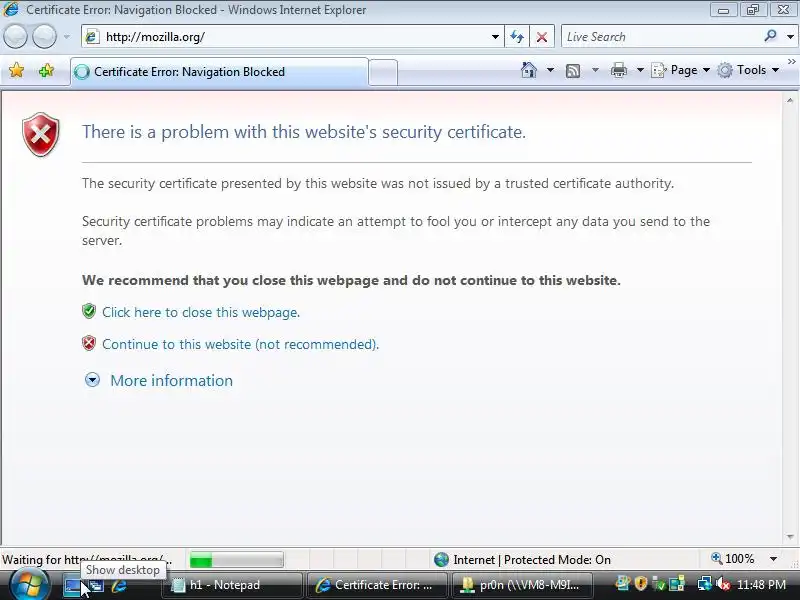Click the Add to Favorites icon
This screenshot has height=600, width=800.
[46, 70]
